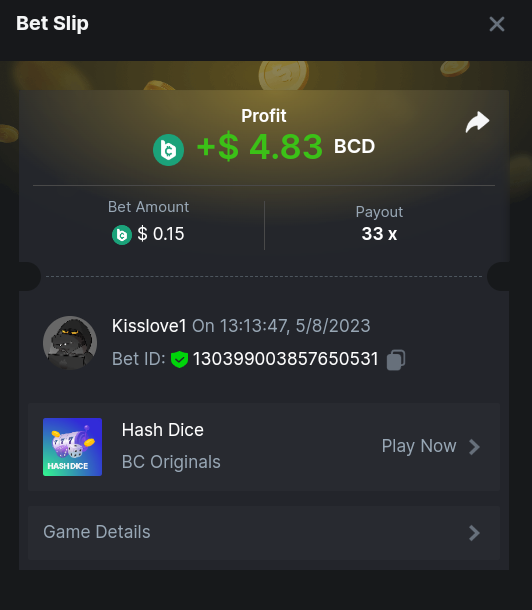Click the $ 0.15 bet amount value
Viewport: 532px width, 610px height.
point(161,234)
